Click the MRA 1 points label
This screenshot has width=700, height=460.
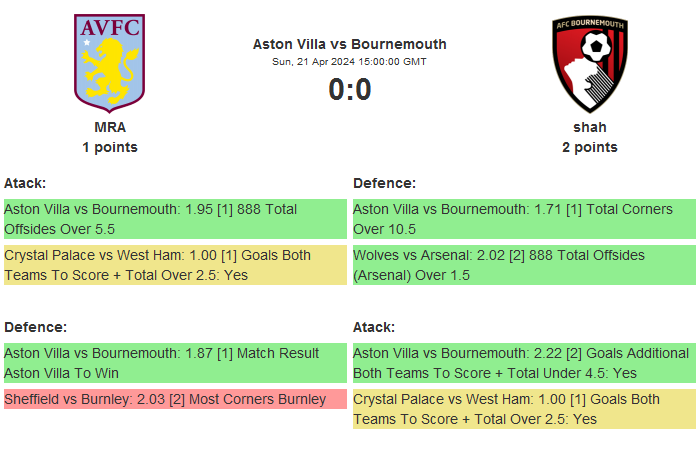(x=110, y=147)
